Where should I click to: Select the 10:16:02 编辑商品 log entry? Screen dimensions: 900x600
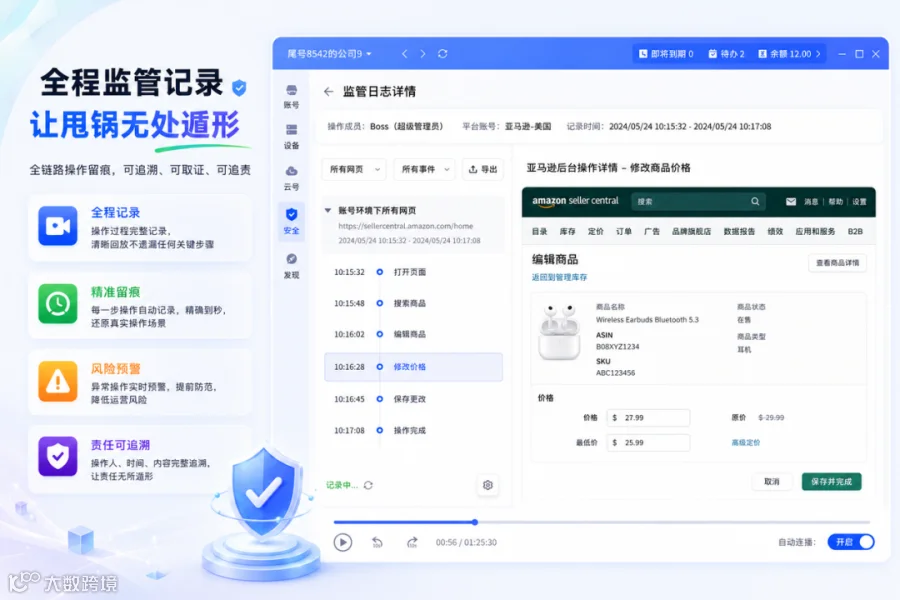[413, 334]
